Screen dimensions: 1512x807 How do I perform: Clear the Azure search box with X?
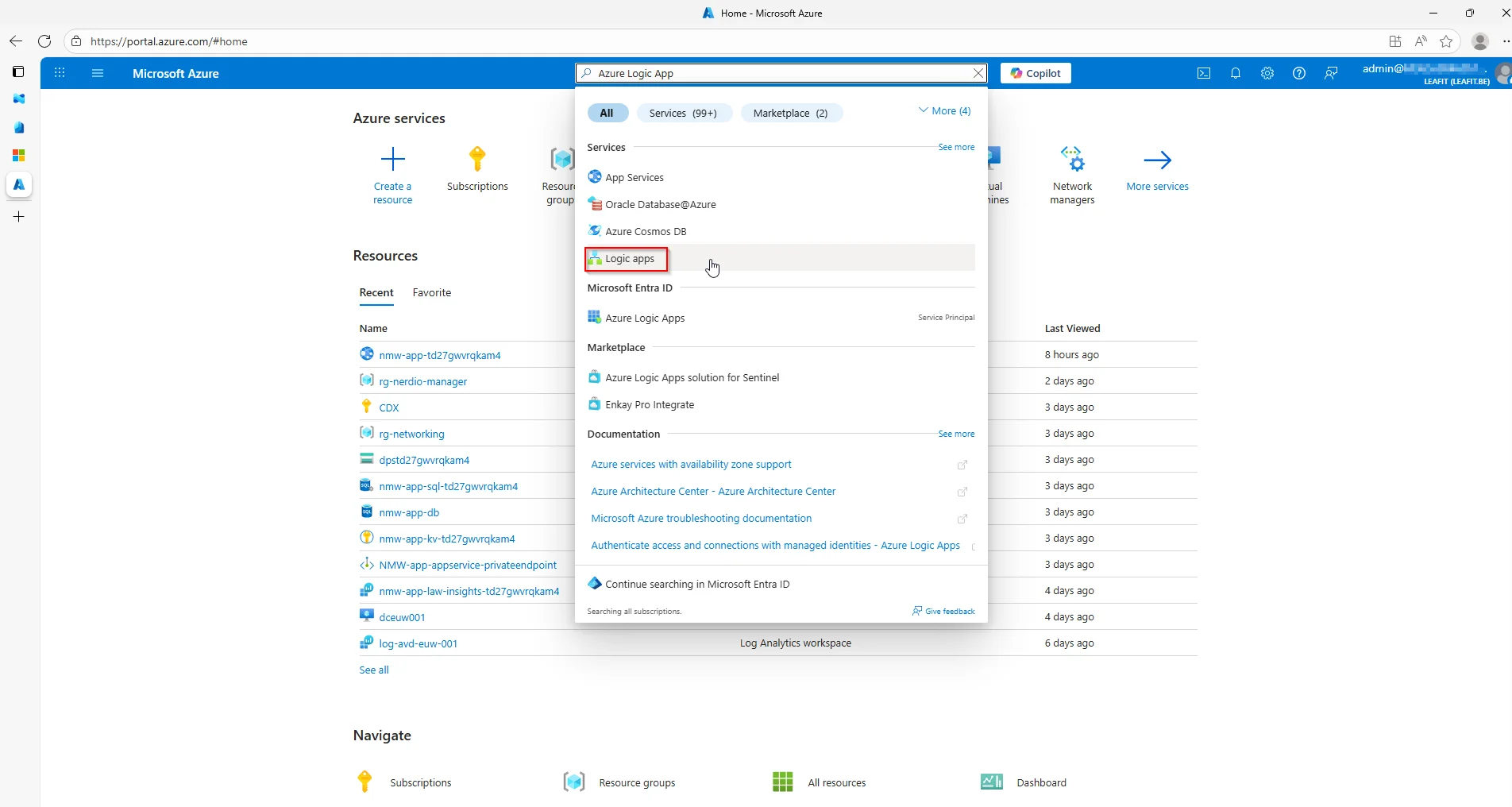[x=978, y=73]
